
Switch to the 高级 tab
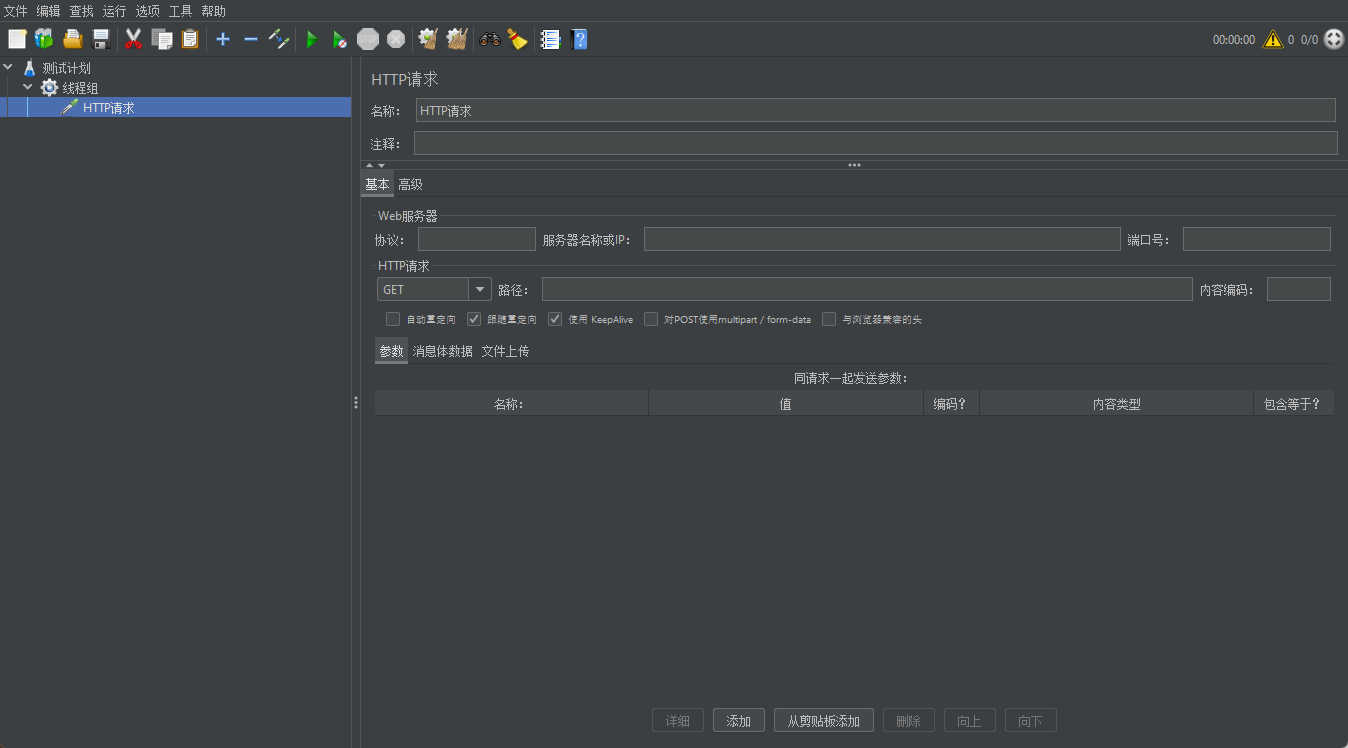point(410,184)
